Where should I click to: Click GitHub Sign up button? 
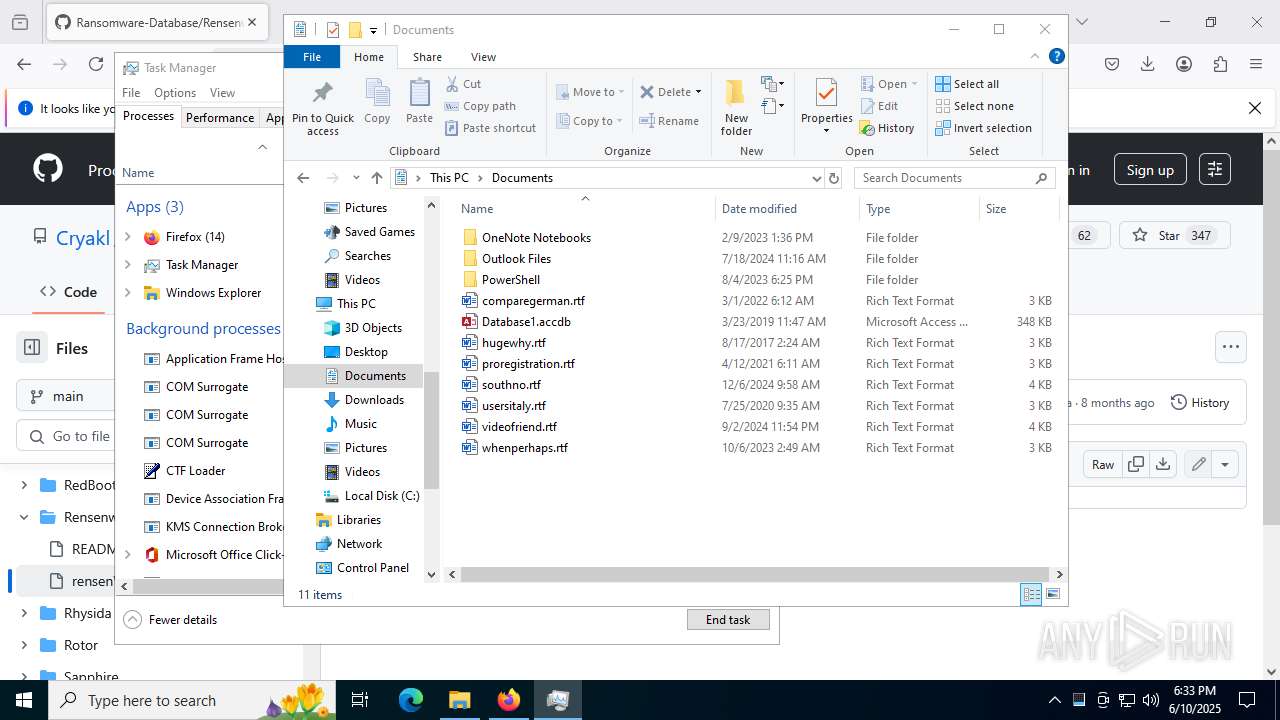[x=1150, y=170]
